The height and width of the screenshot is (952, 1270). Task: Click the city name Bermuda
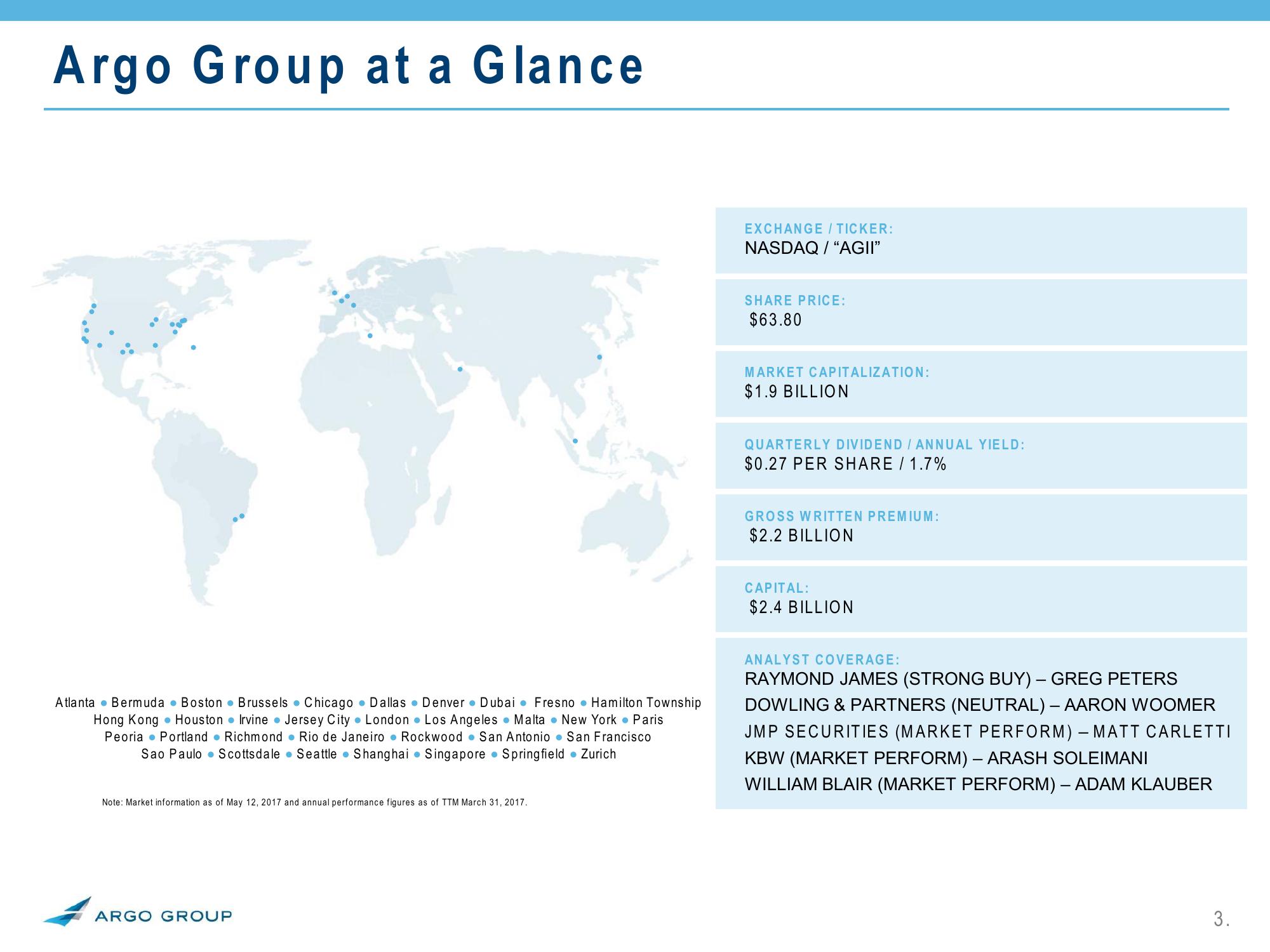click(x=138, y=703)
